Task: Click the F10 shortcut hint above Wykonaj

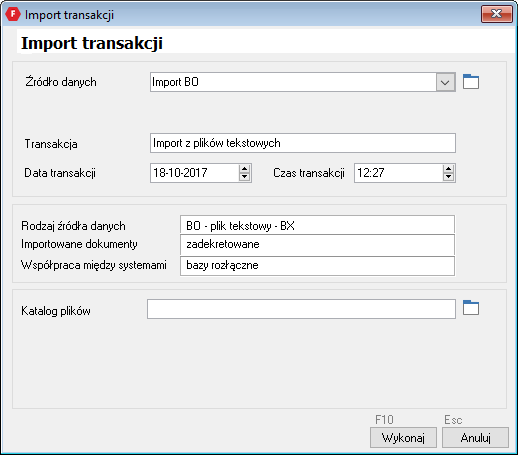Action: pos(384,419)
